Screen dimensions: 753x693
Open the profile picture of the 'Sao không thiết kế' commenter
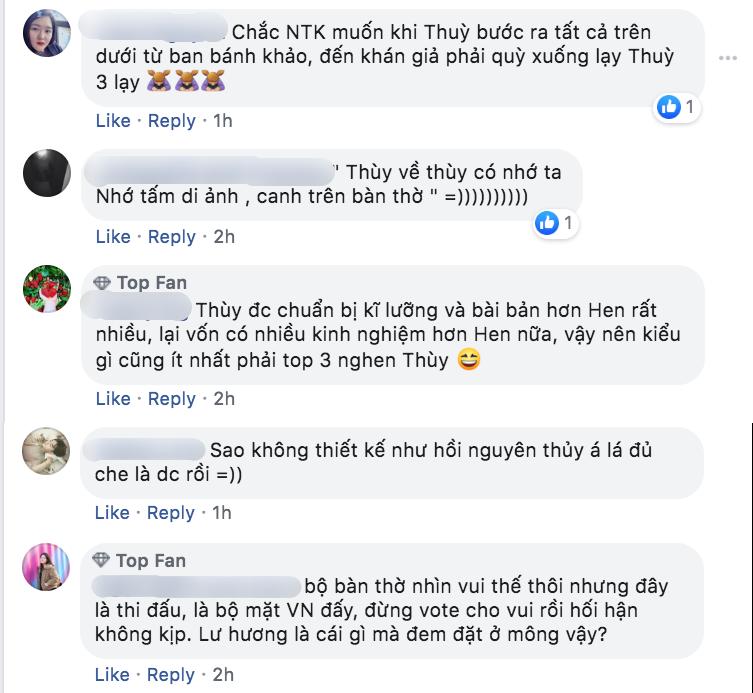46,451
